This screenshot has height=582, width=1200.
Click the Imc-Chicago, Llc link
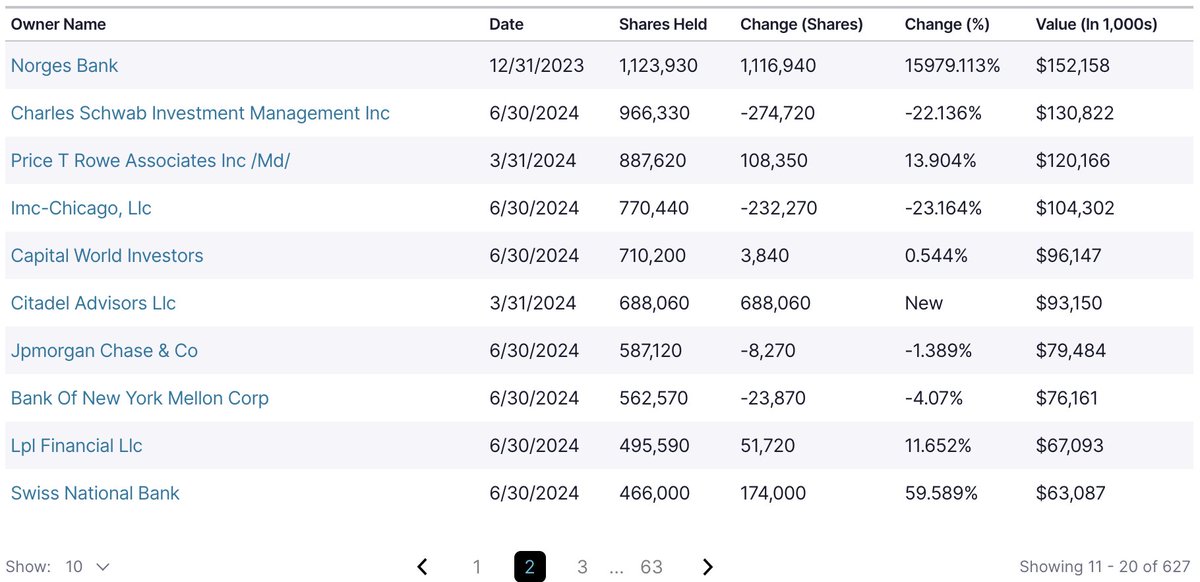pyautogui.click(x=81, y=208)
